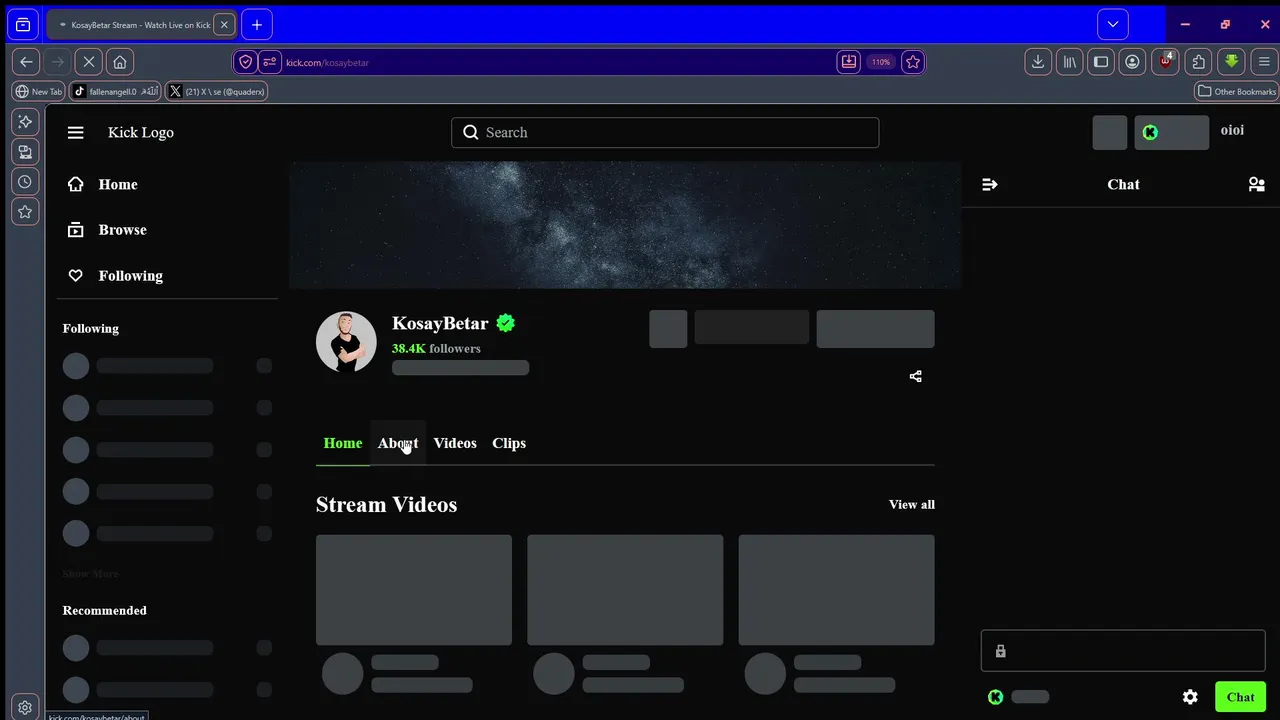The image size is (1280, 720).
Task: Switch to the About tab
Action: [398, 443]
